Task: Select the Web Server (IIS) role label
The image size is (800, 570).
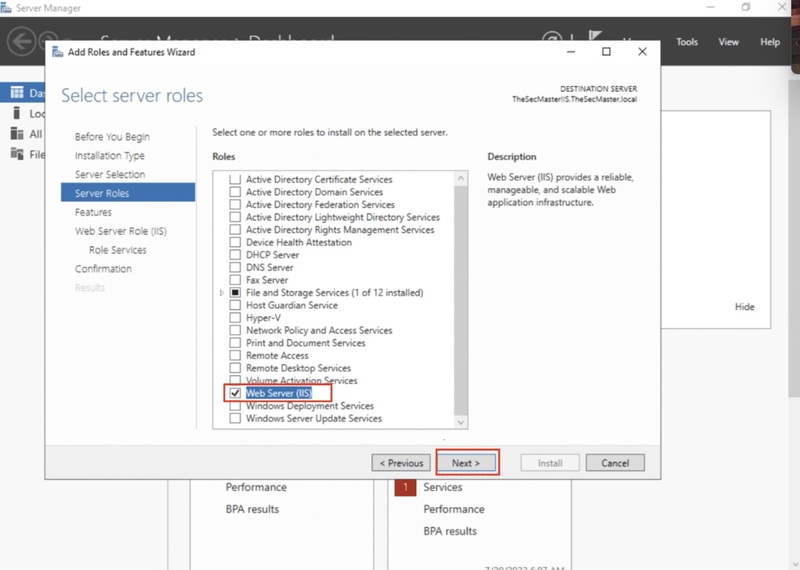Action: tap(279, 393)
